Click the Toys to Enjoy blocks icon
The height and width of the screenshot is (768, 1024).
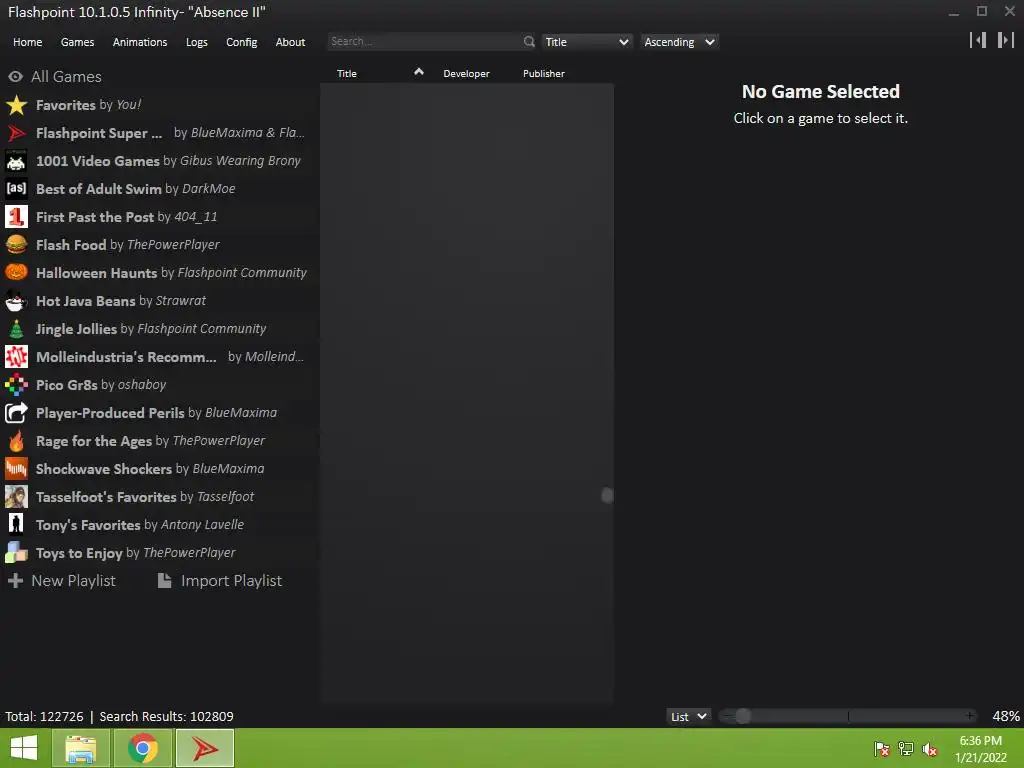[x=16, y=553]
